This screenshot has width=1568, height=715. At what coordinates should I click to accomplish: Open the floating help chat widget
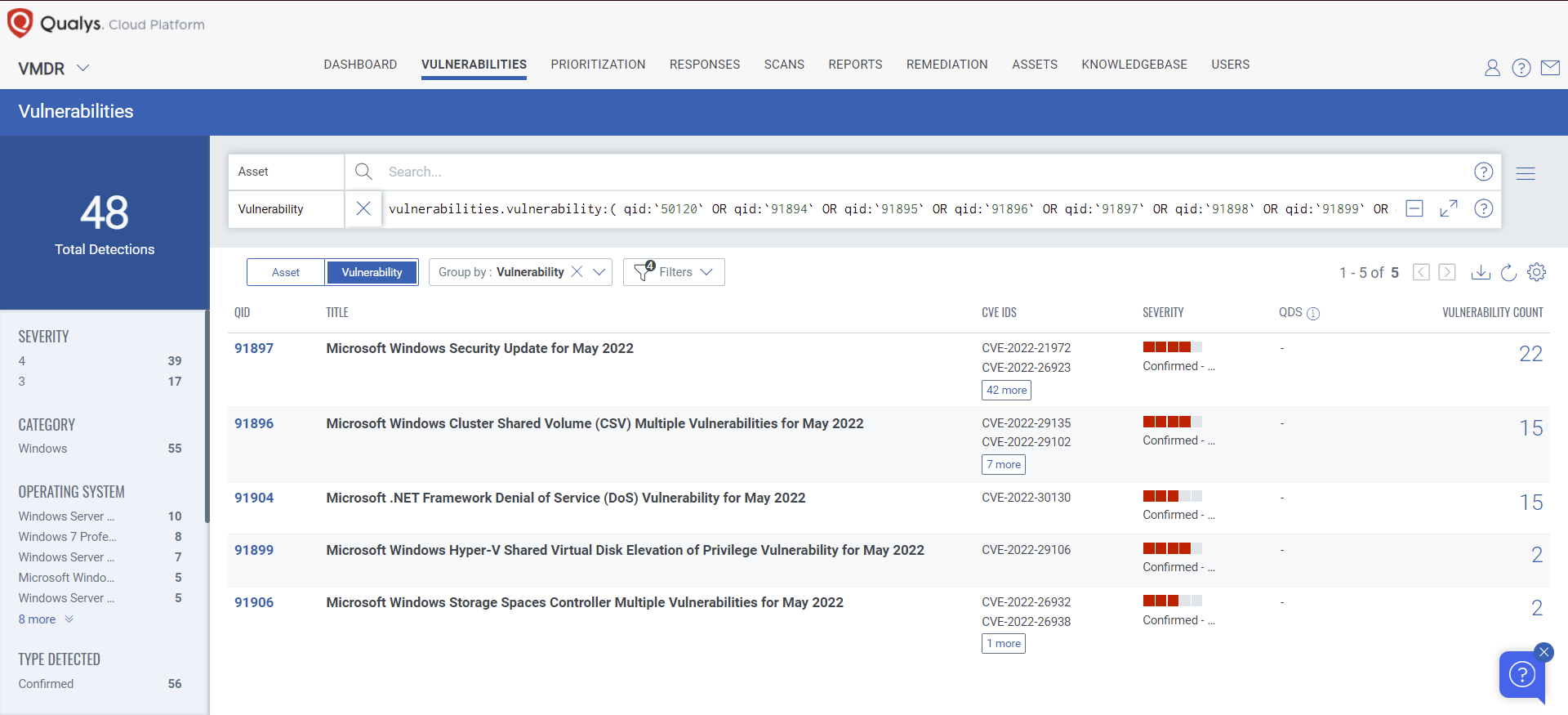coord(1521,675)
